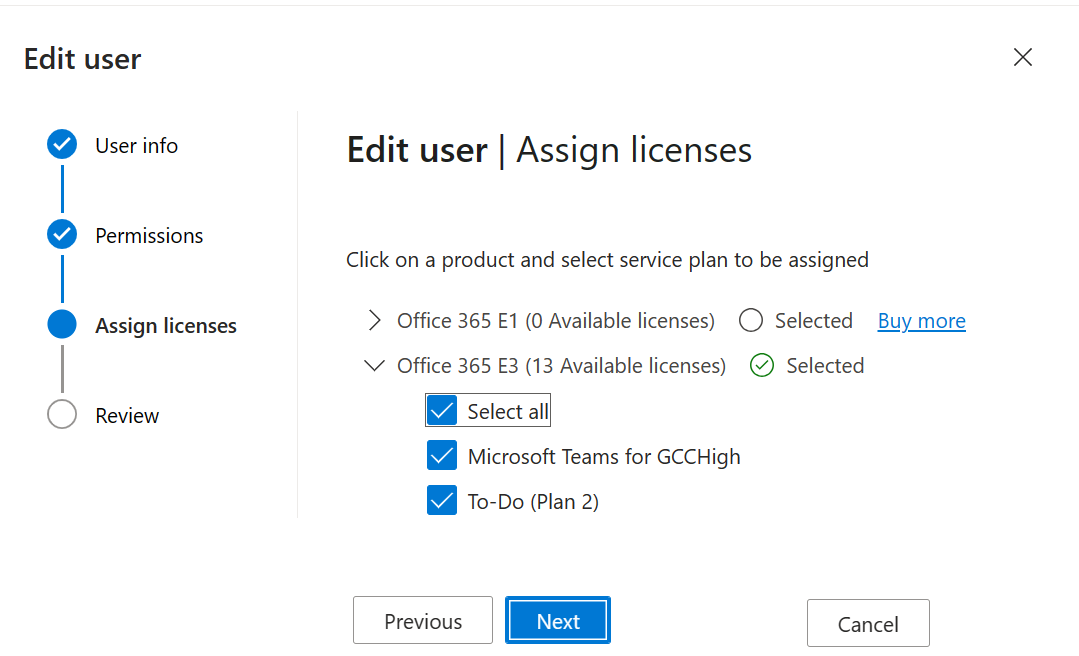Go to the User info step label
The width and height of the screenshot is (1079, 656).
[x=136, y=146]
